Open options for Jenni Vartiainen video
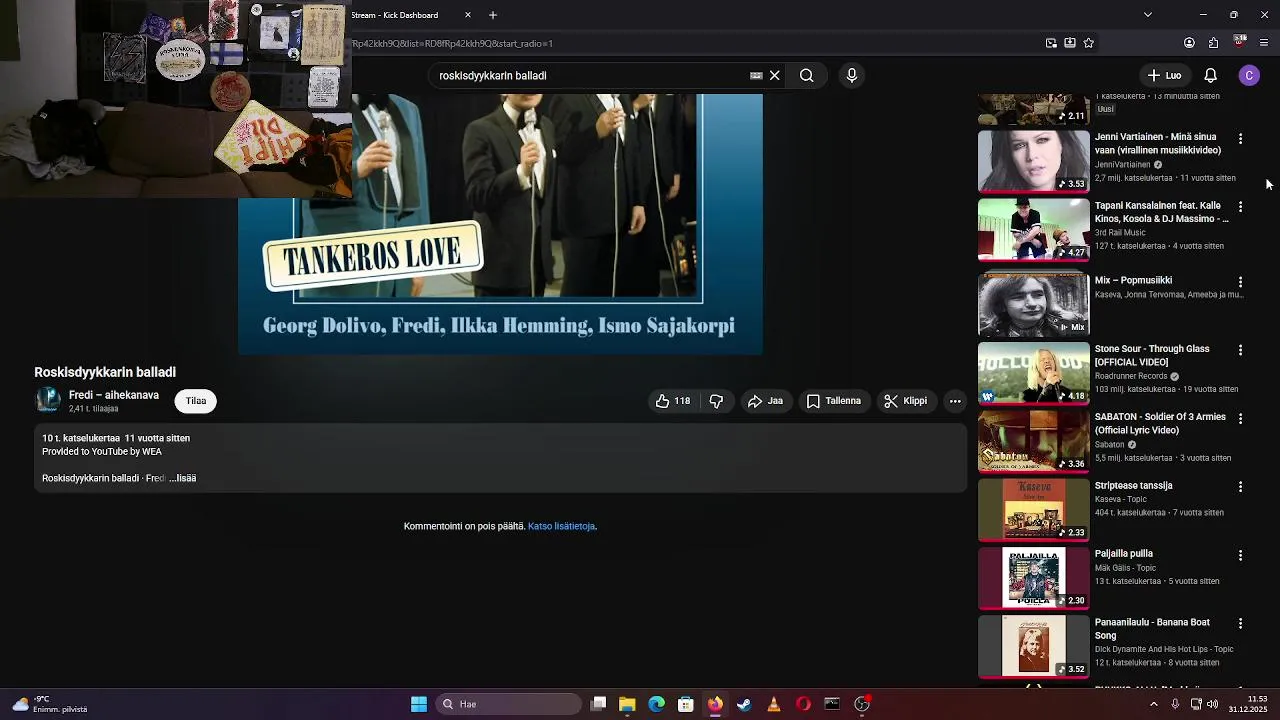The width and height of the screenshot is (1280, 720). pyautogui.click(x=1240, y=139)
